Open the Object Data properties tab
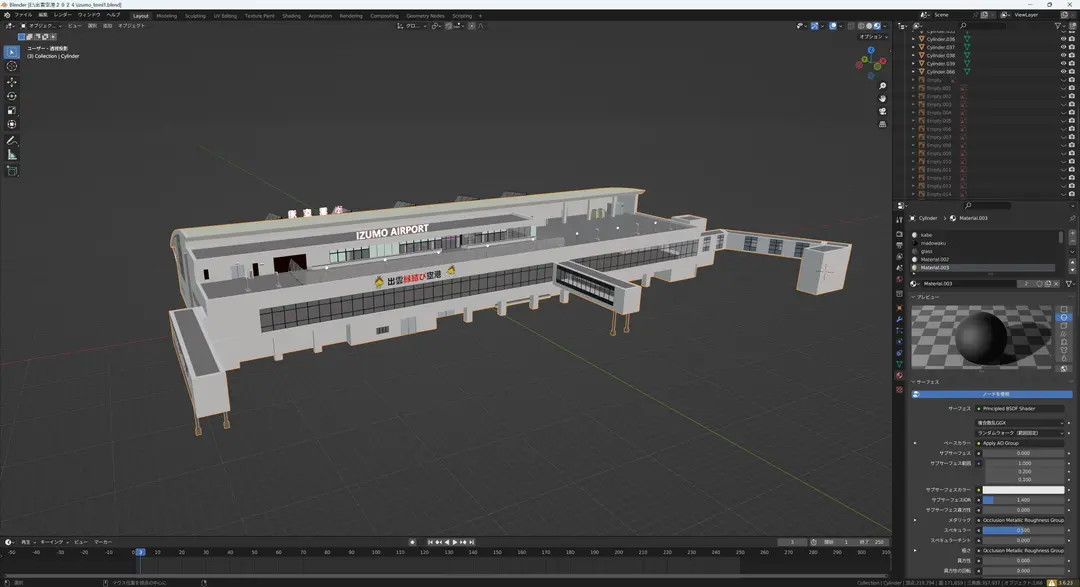The width and height of the screenshot is (1080, 587). coord(899,364)
